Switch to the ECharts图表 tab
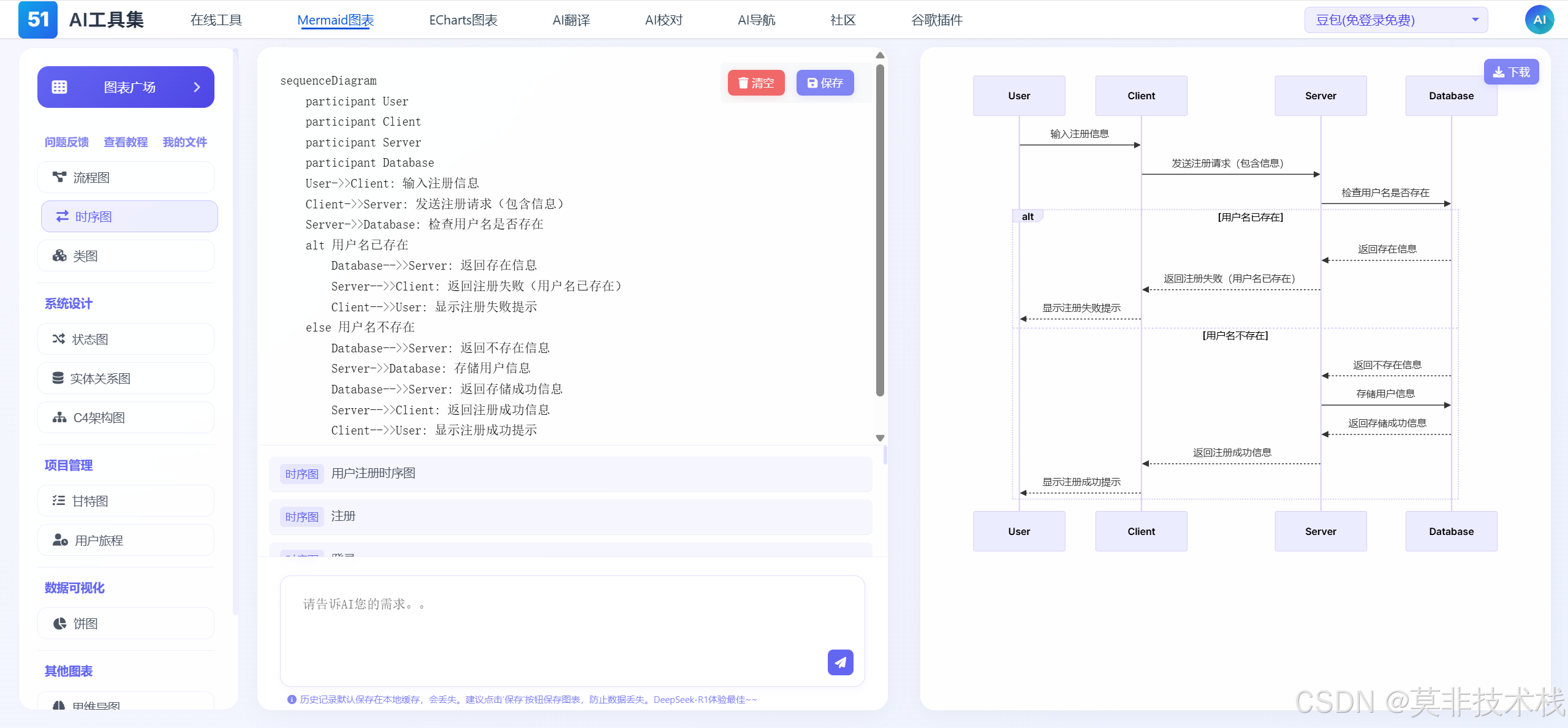This screenshot has height=728, width=1568. (463, 20)
